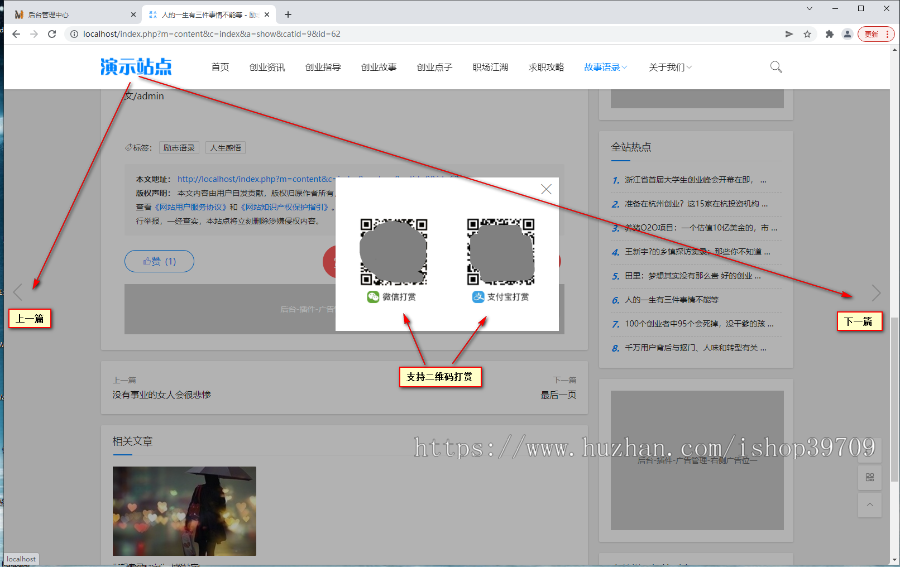Click the floating QR code side button
The height and width of the screenshot is (567, 900).
870,477
